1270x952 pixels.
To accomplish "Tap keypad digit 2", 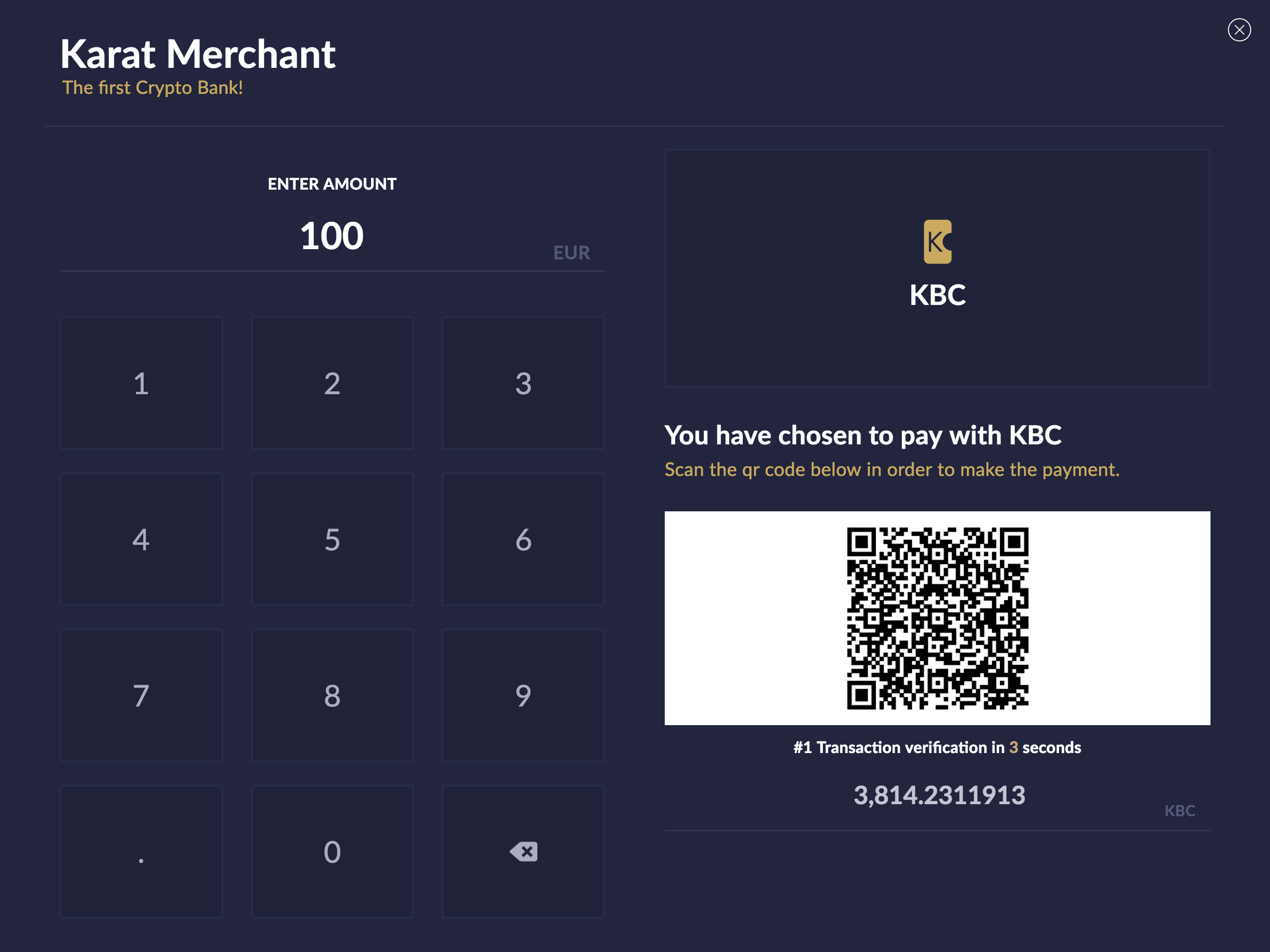I will (x=332, y=383).
